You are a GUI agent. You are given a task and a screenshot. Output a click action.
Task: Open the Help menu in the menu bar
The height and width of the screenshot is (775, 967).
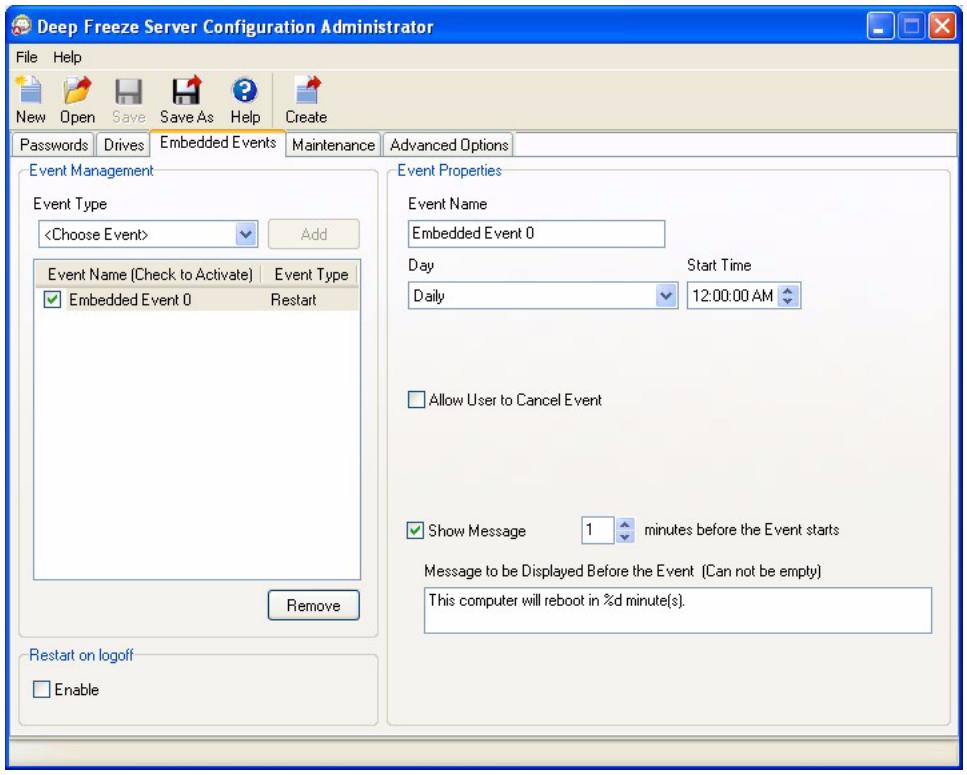click(x=67, y=57)
